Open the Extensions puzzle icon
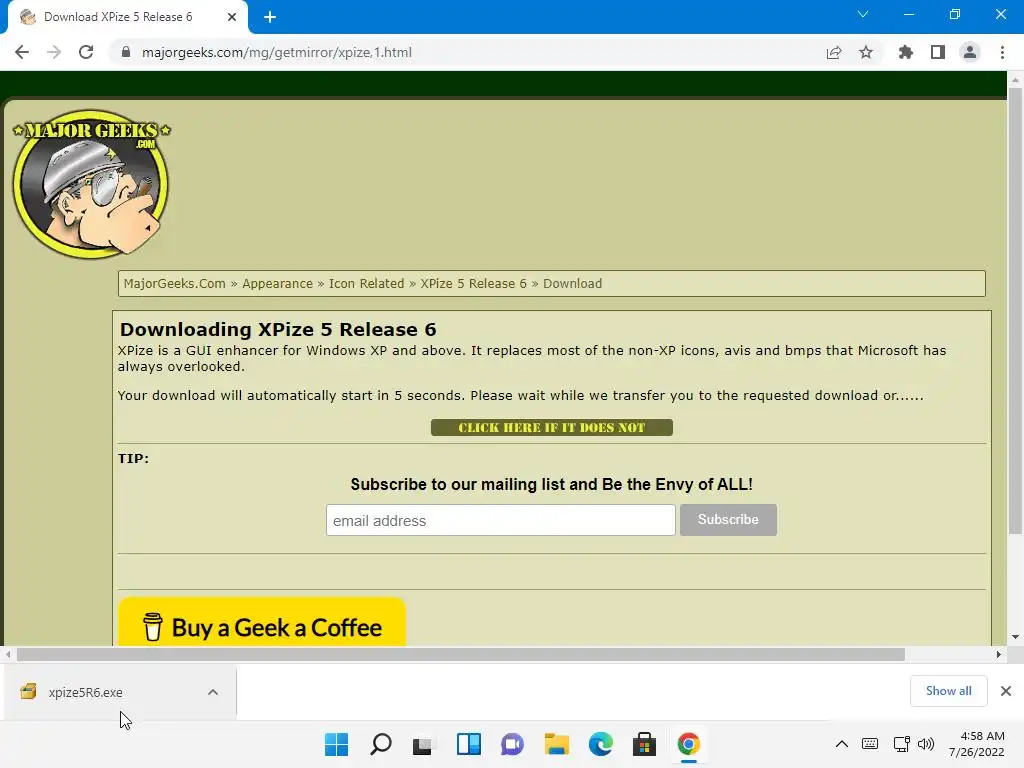1024x768 pixels. [x=905, y=52]
